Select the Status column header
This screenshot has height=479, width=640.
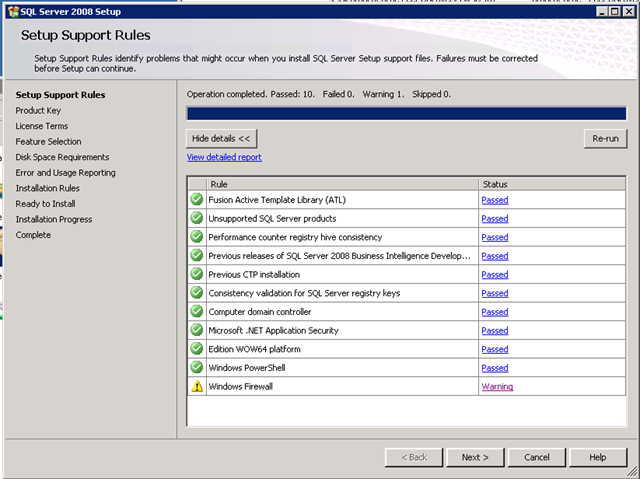(x=552, y=184)
